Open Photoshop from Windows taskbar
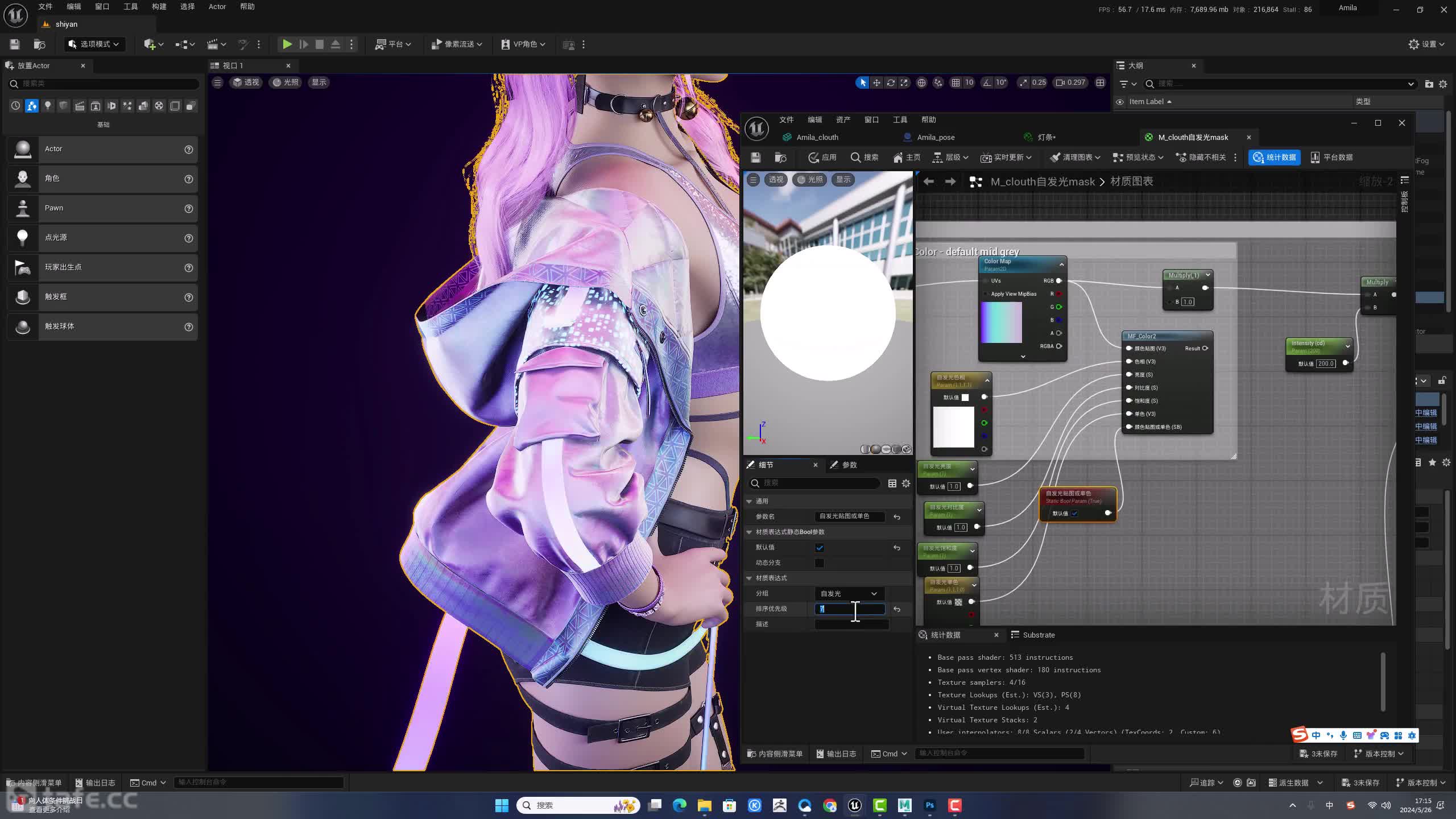The width and height of the screenshot is (1456, 819). [x=929, y=805]
